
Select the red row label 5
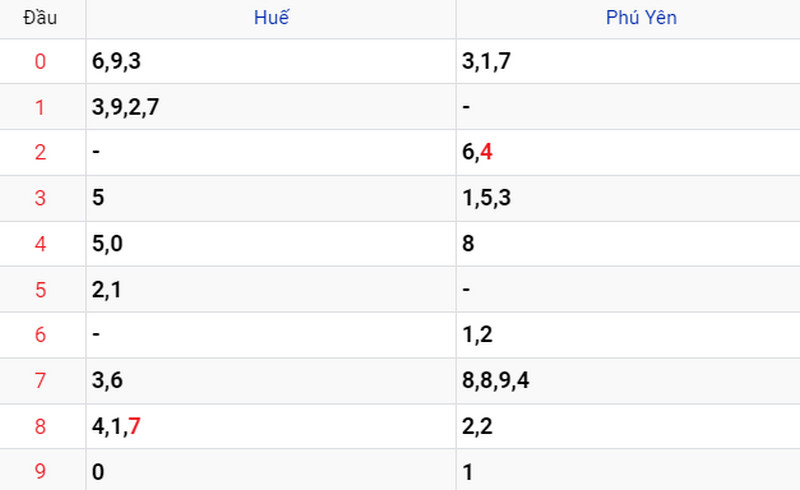pyautogui.click(x=40, y=289)
